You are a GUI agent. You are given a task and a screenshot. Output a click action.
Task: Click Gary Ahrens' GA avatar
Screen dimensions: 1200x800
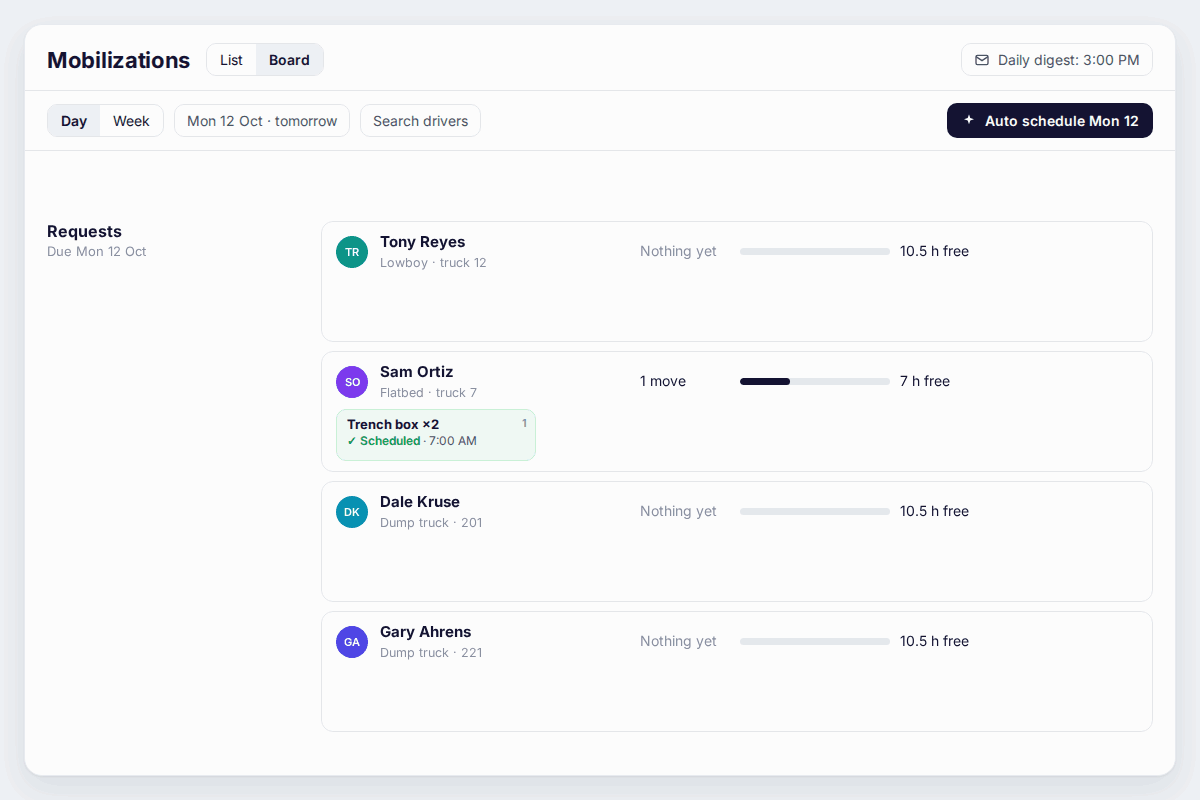click(x=352, y=642)
